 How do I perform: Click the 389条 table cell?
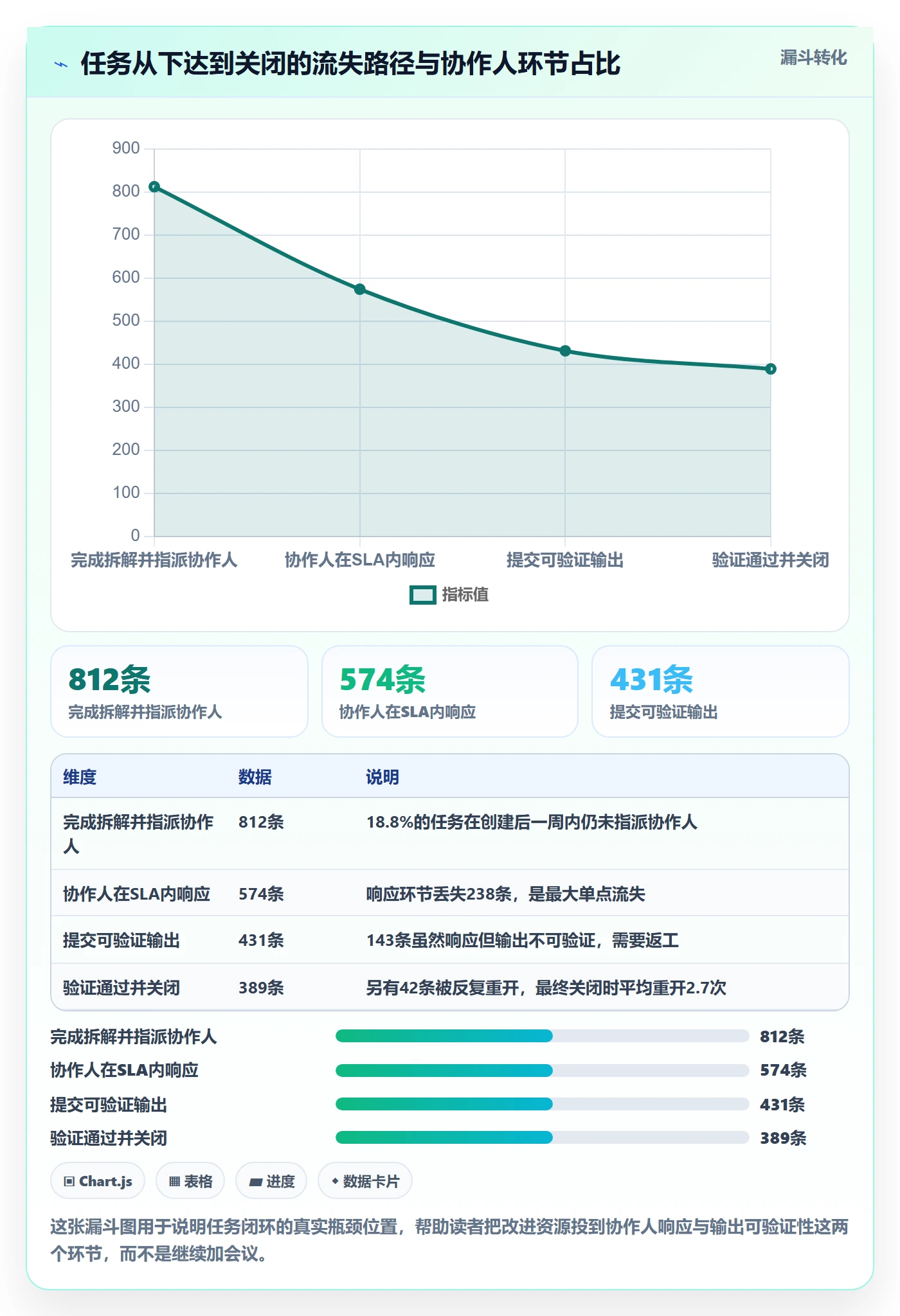tap(261, 988)
